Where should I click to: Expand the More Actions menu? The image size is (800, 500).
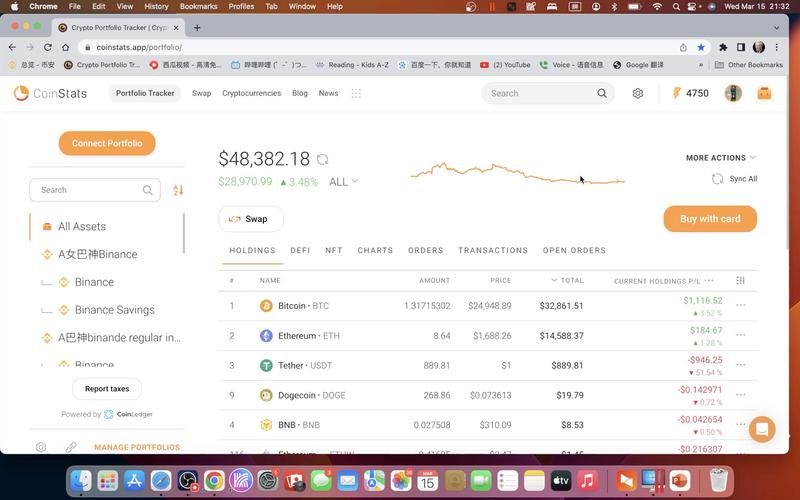click(720, 158)
